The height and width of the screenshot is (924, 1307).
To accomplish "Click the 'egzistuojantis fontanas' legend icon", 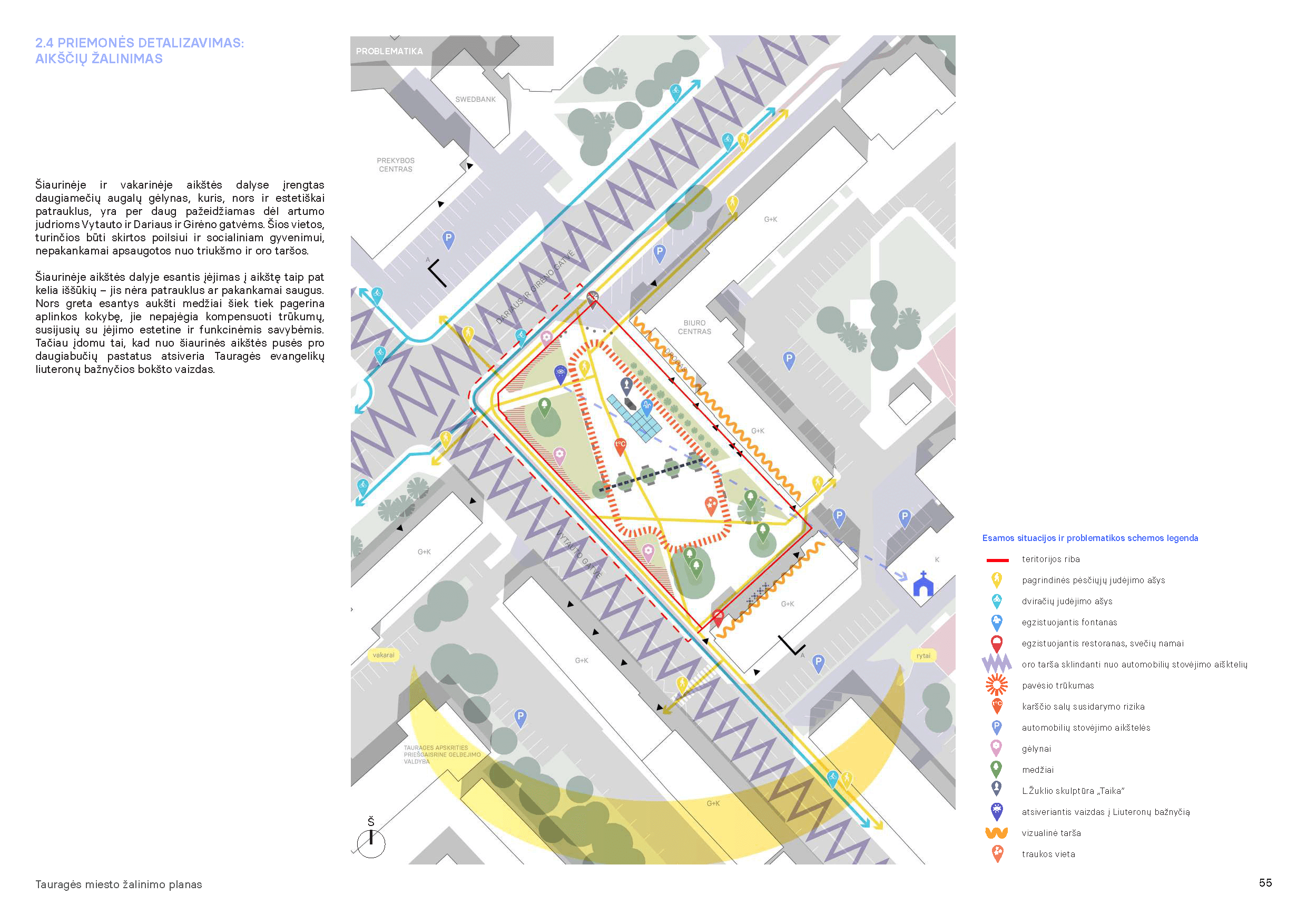I will 996,622.
